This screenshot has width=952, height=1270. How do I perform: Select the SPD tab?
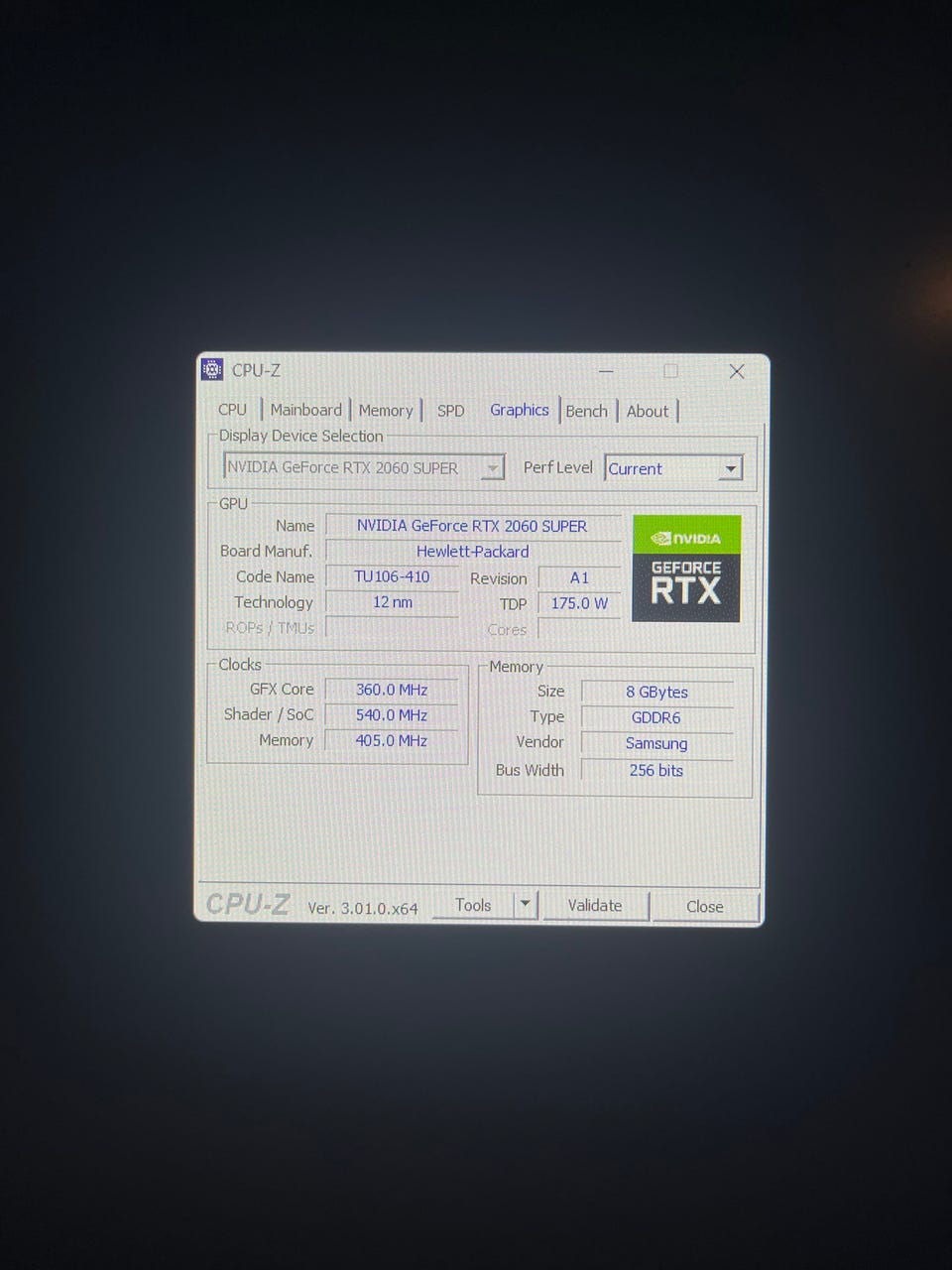tap(451, 411)
